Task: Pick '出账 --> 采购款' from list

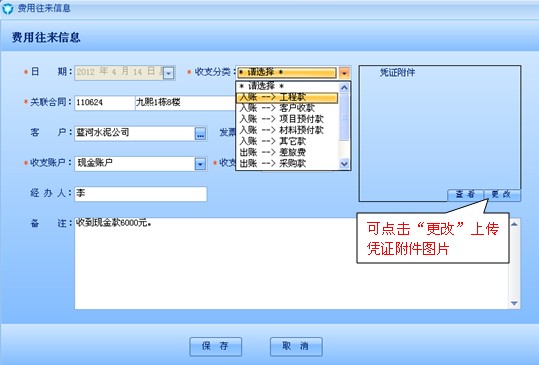Action: (x=287, y=163)
